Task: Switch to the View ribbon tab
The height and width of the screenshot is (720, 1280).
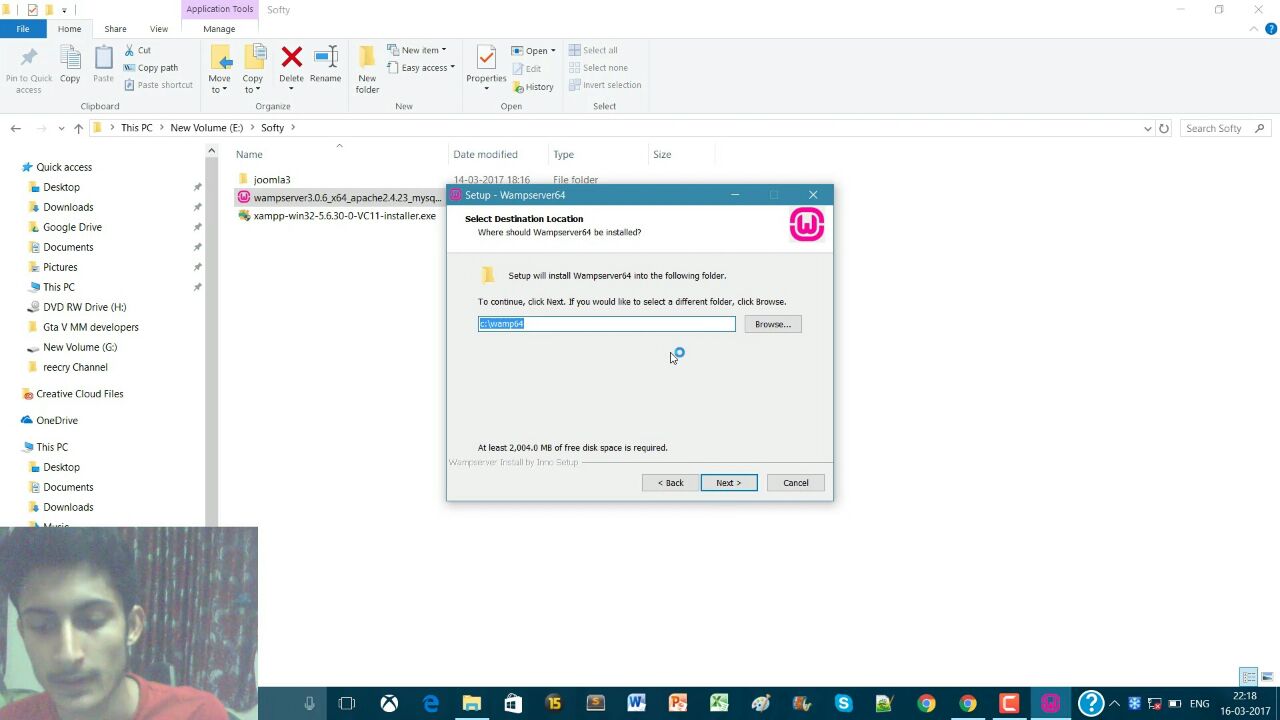Action: [158, 29]
